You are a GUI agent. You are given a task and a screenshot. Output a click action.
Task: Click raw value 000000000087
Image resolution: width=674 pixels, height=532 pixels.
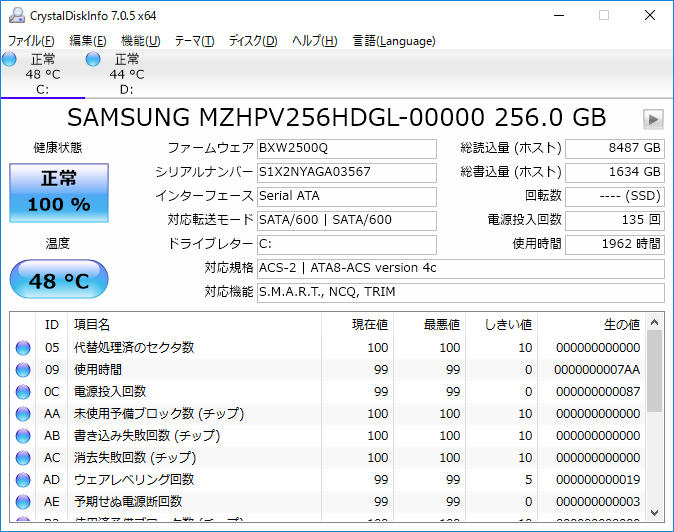[x=598, y=391]
